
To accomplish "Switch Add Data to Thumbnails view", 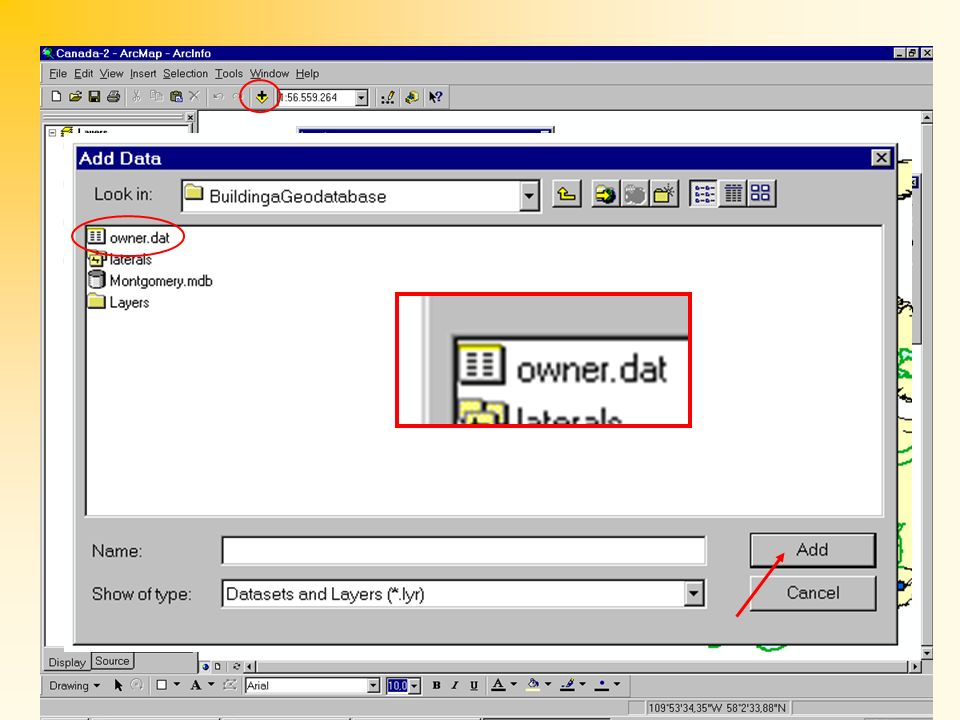I will pyautogui.click(x=761, y=193).
